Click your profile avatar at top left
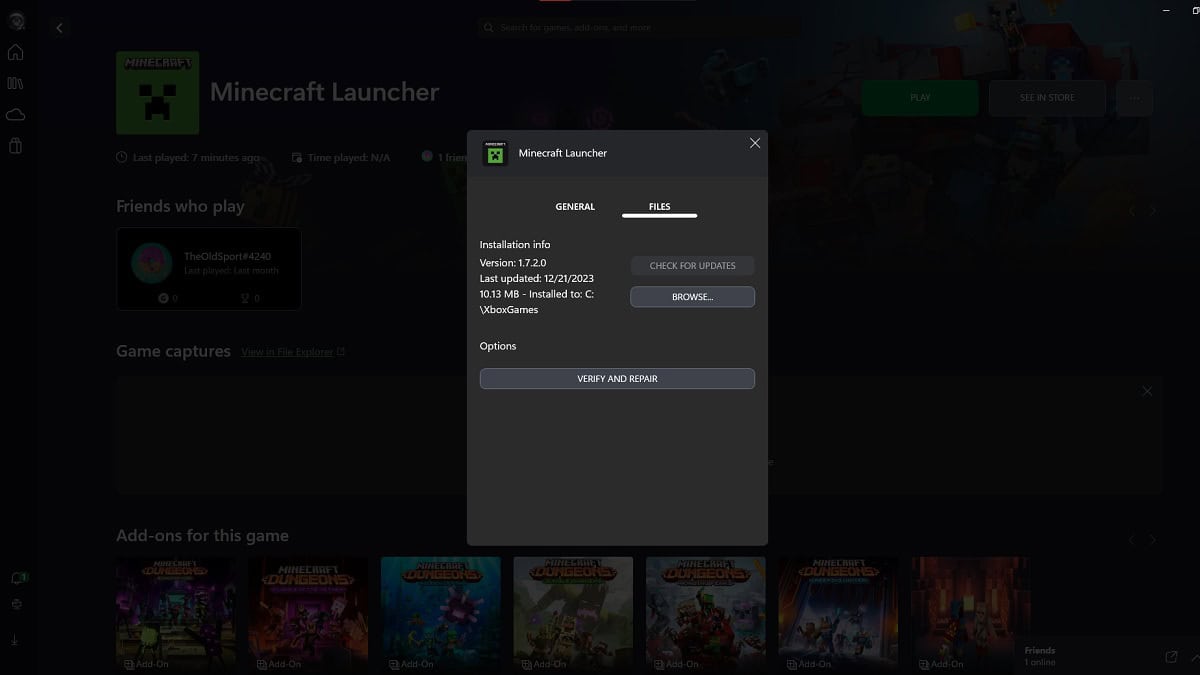 pyautogui.click(x=17, y=20)
